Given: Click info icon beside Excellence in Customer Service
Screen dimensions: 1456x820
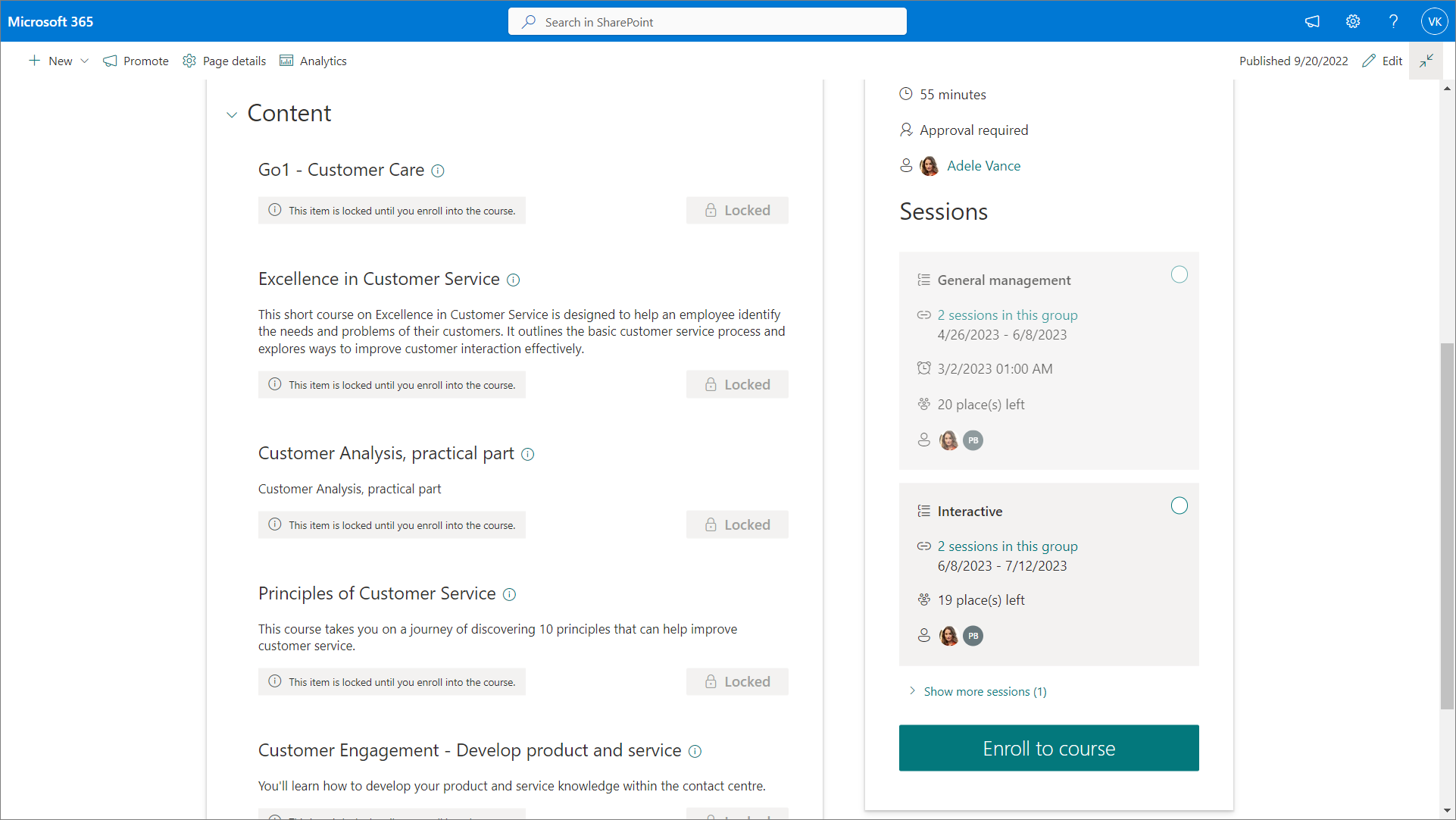Looking at the screenshot, I should pyautogui.click(x=514, y=280).
